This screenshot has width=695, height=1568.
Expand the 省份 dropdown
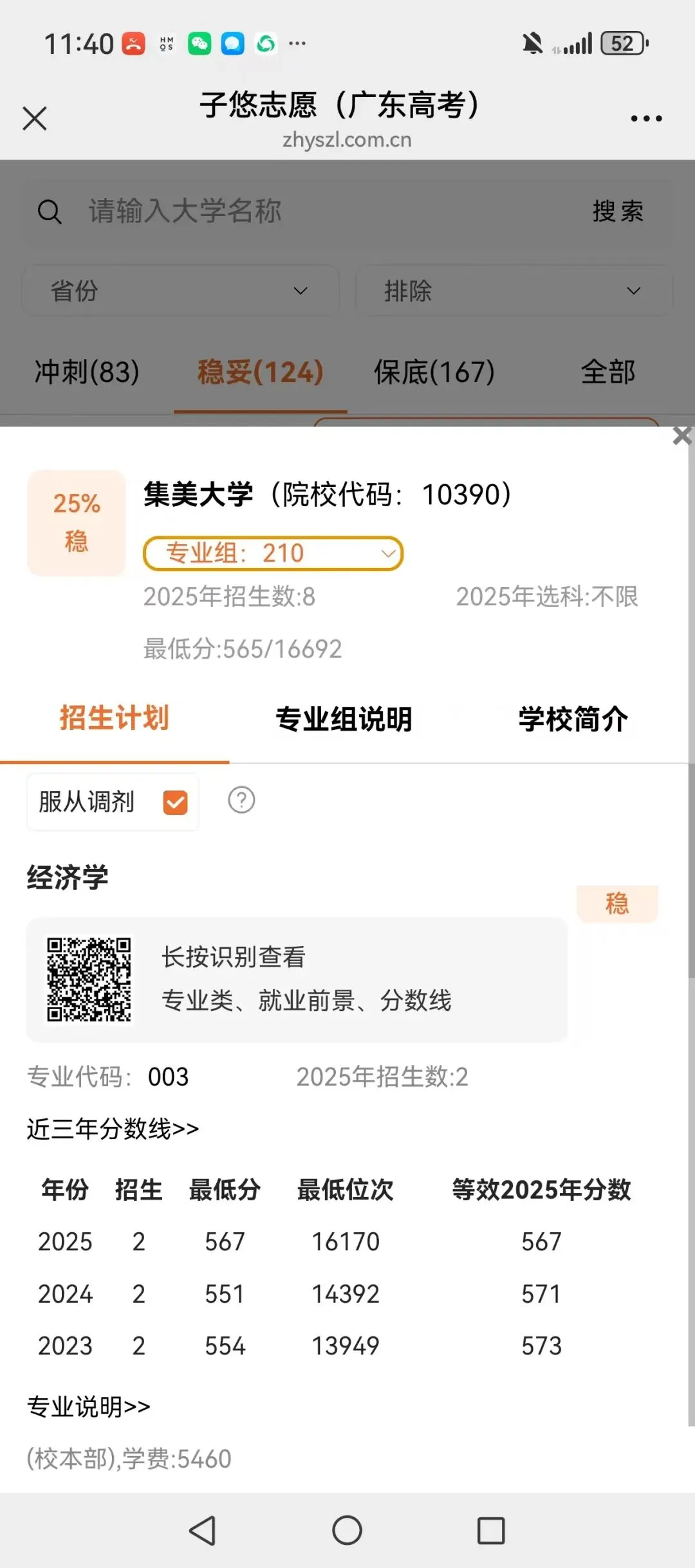(181, 291)
